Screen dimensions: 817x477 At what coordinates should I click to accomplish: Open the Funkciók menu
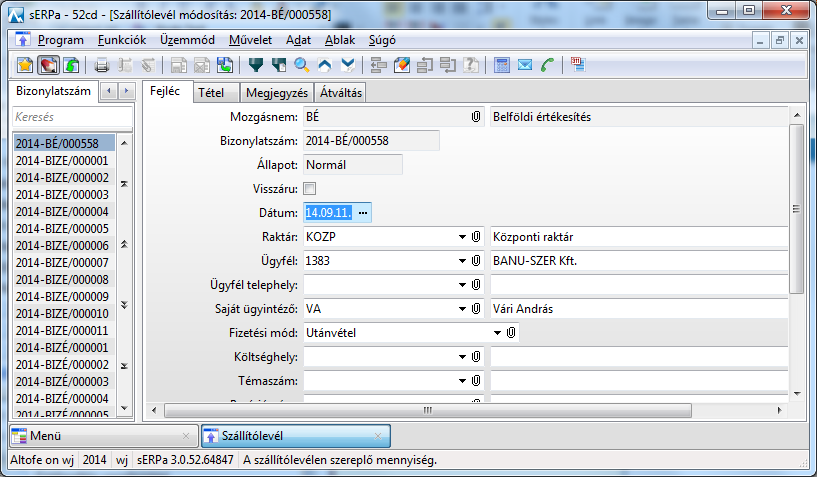coord(123,40)
